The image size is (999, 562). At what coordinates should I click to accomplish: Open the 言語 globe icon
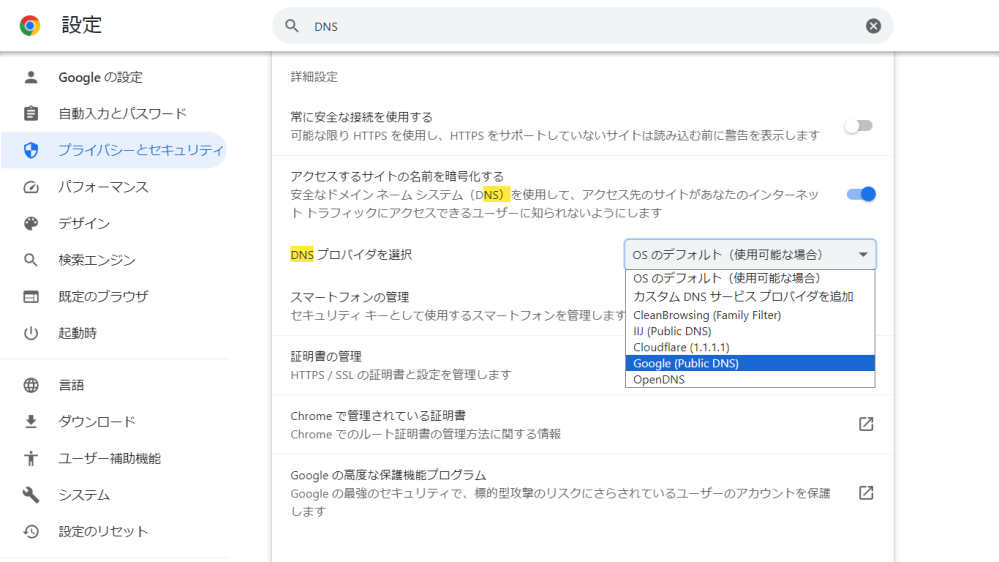coord(31,385)
